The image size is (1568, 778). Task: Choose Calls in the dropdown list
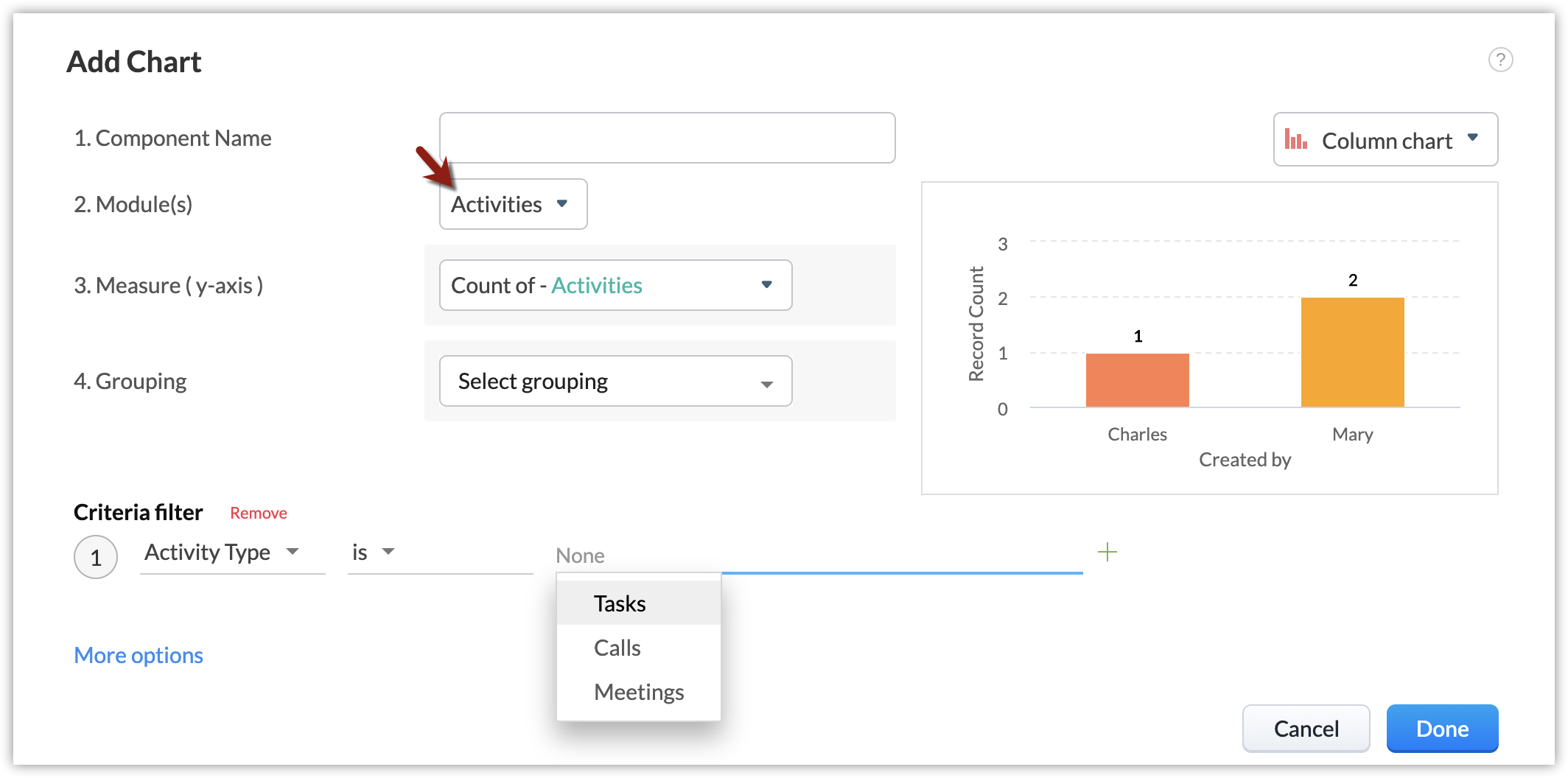click(617, 648)
